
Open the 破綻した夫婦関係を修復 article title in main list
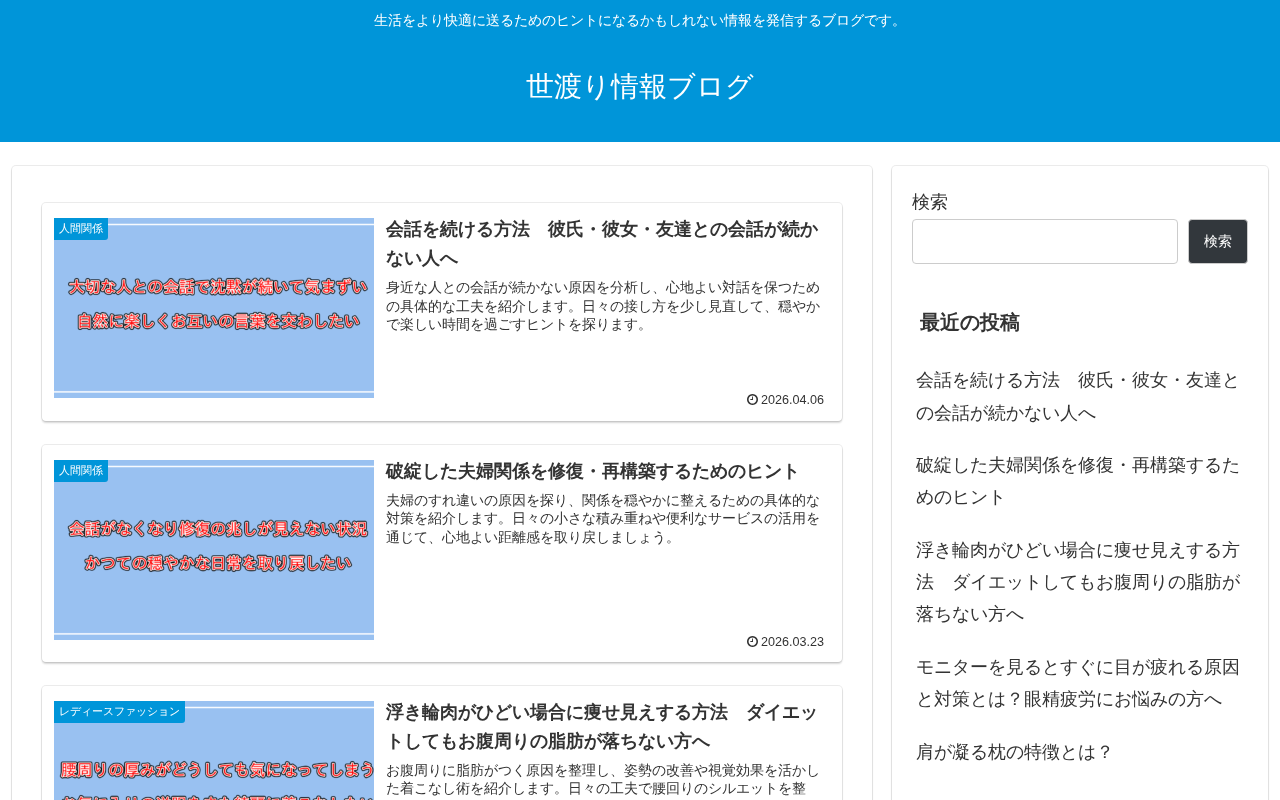[593, 472]
